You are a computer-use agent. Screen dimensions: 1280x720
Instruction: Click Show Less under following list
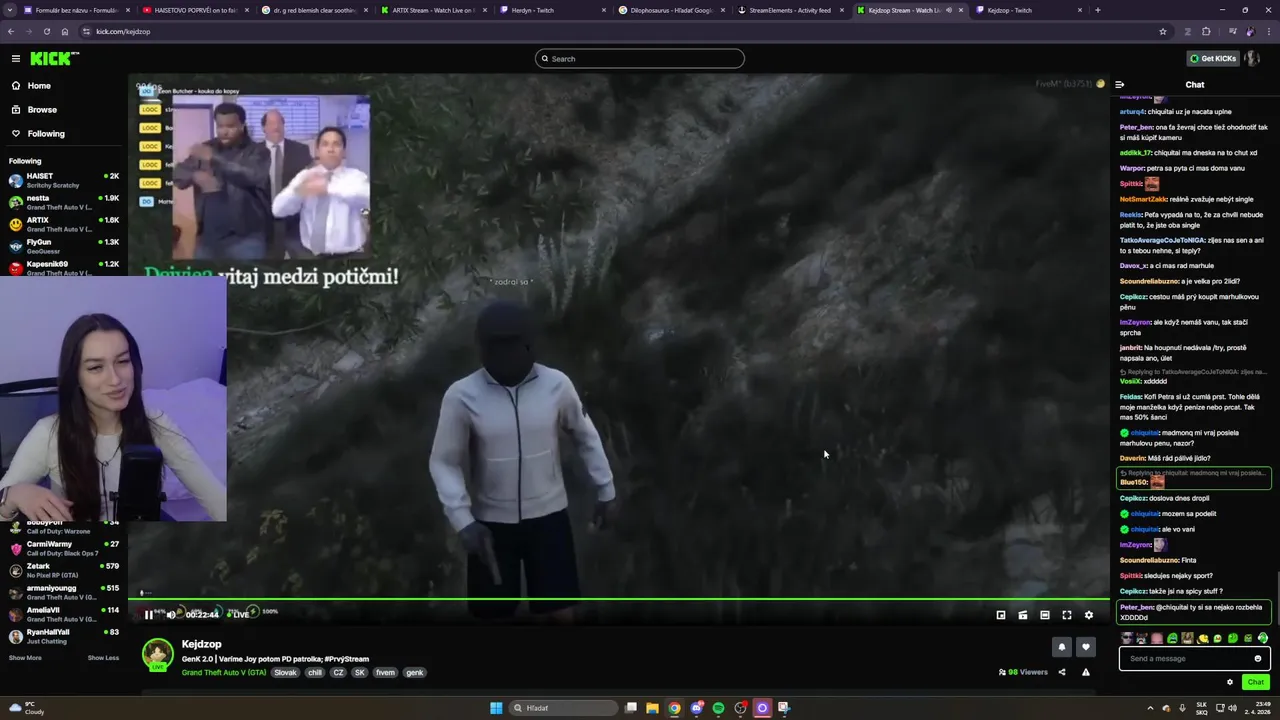click(103, 658)
